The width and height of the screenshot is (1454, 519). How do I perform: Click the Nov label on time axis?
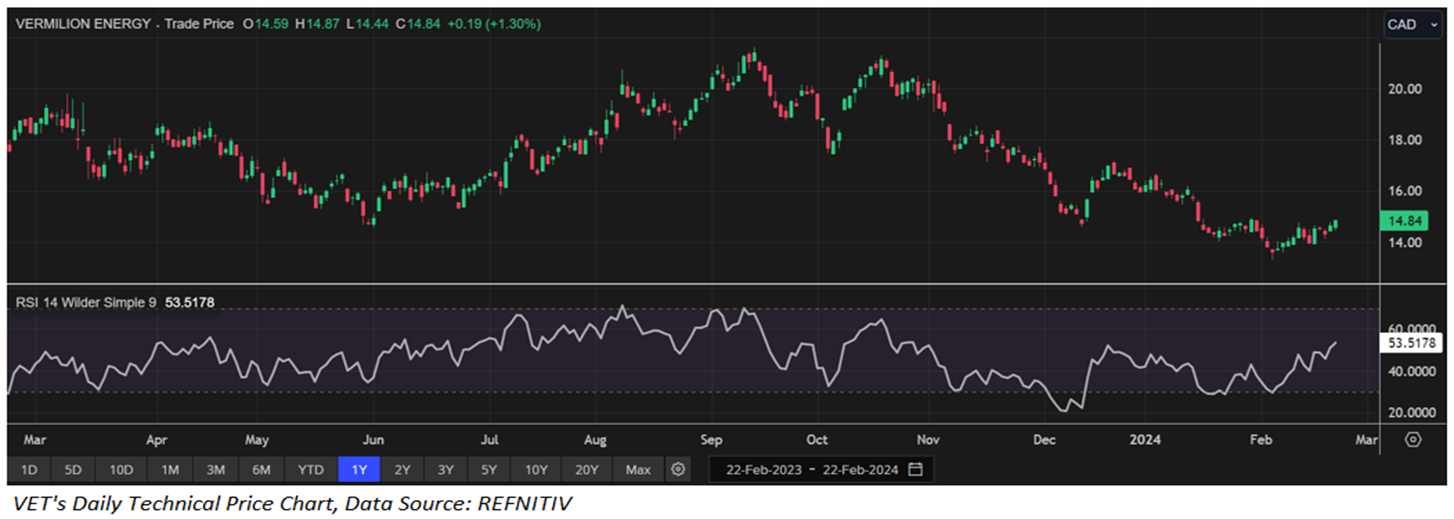coord(928,439)
